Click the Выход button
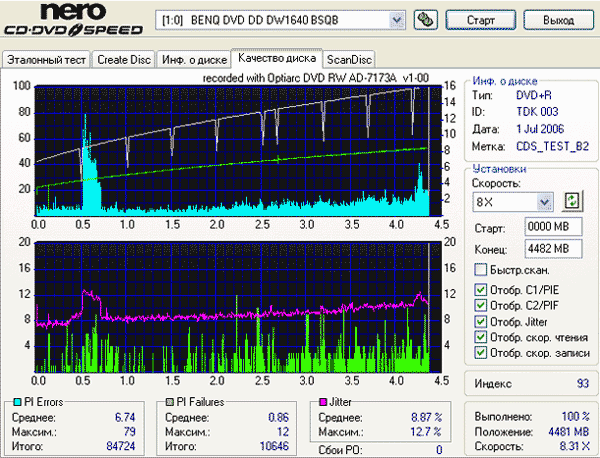The width and height of the screenshot is (600, 458). click(x=559, y=20)
